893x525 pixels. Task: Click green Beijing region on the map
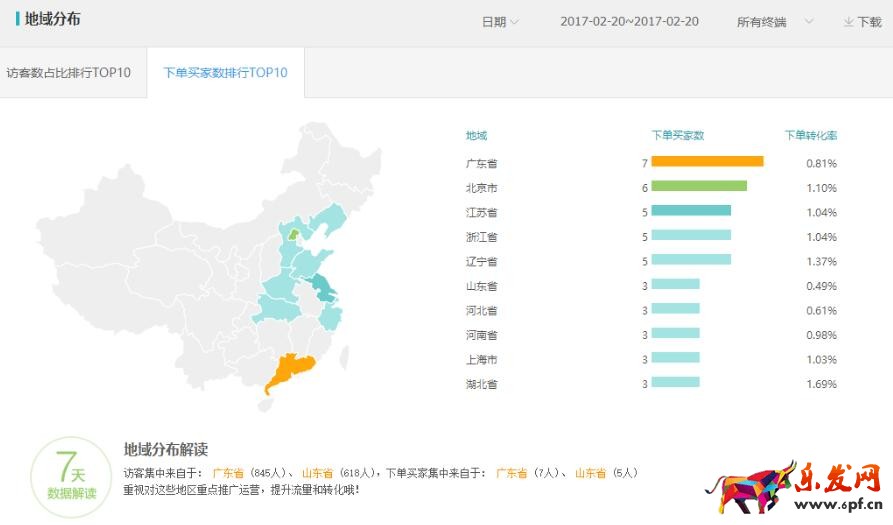[x=293, y=234]
